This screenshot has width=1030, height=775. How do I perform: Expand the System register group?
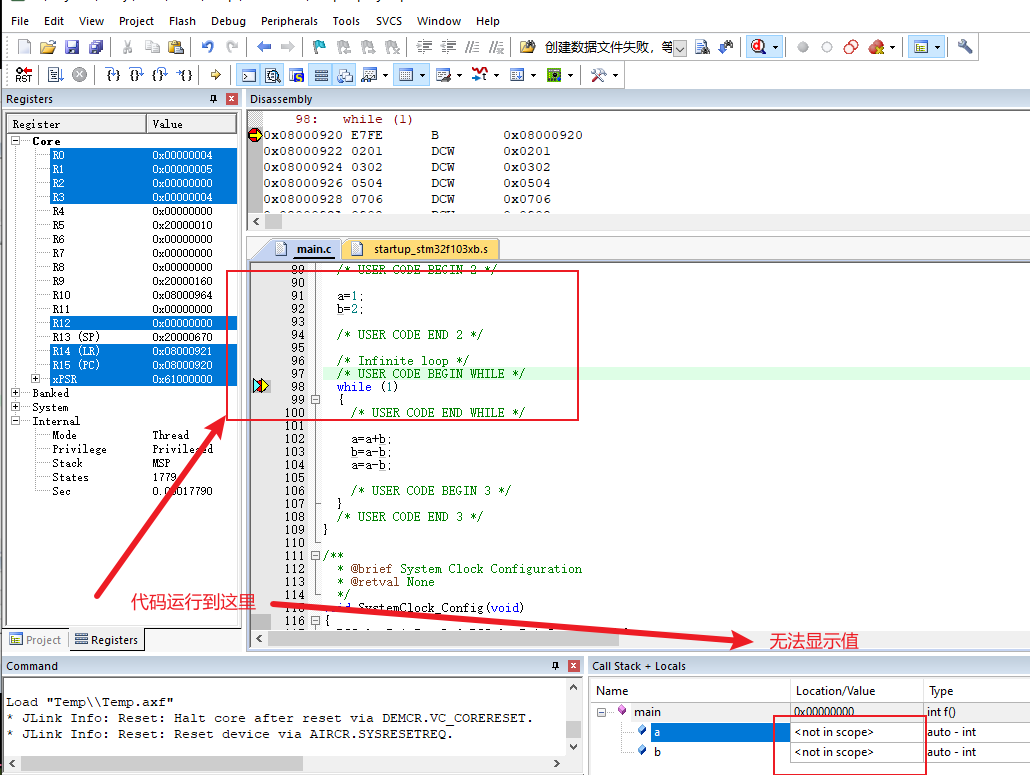pos(15,407)
